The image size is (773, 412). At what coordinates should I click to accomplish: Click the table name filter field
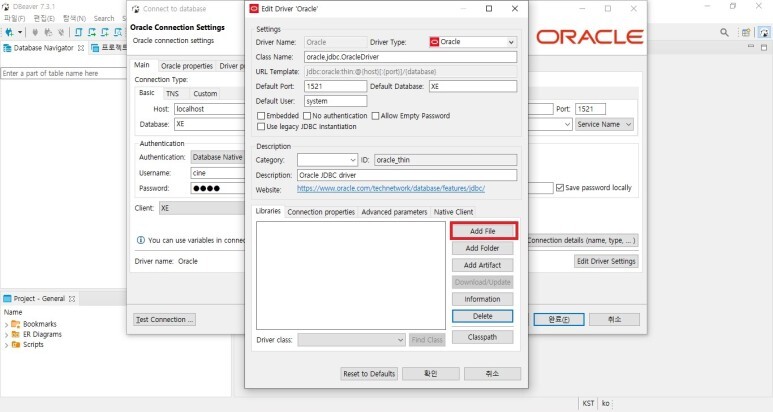63,73
